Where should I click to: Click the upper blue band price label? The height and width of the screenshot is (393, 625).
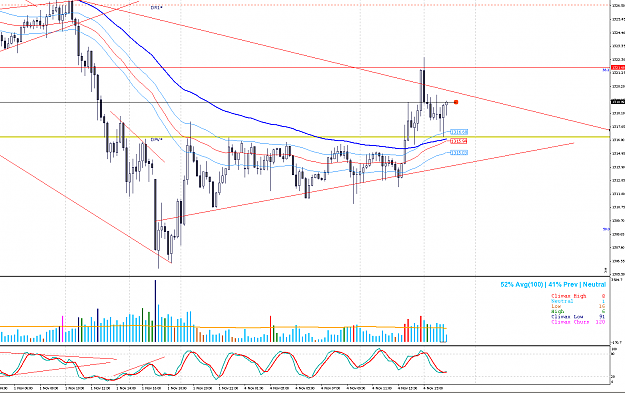click(458, 132)
